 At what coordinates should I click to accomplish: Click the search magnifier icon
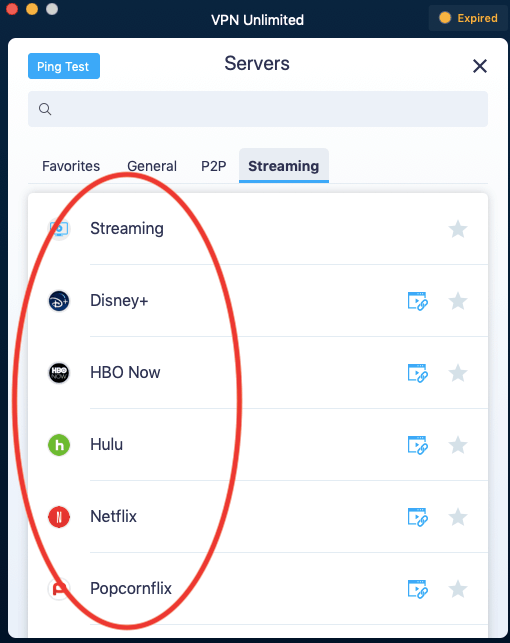[x=45, y=109]
